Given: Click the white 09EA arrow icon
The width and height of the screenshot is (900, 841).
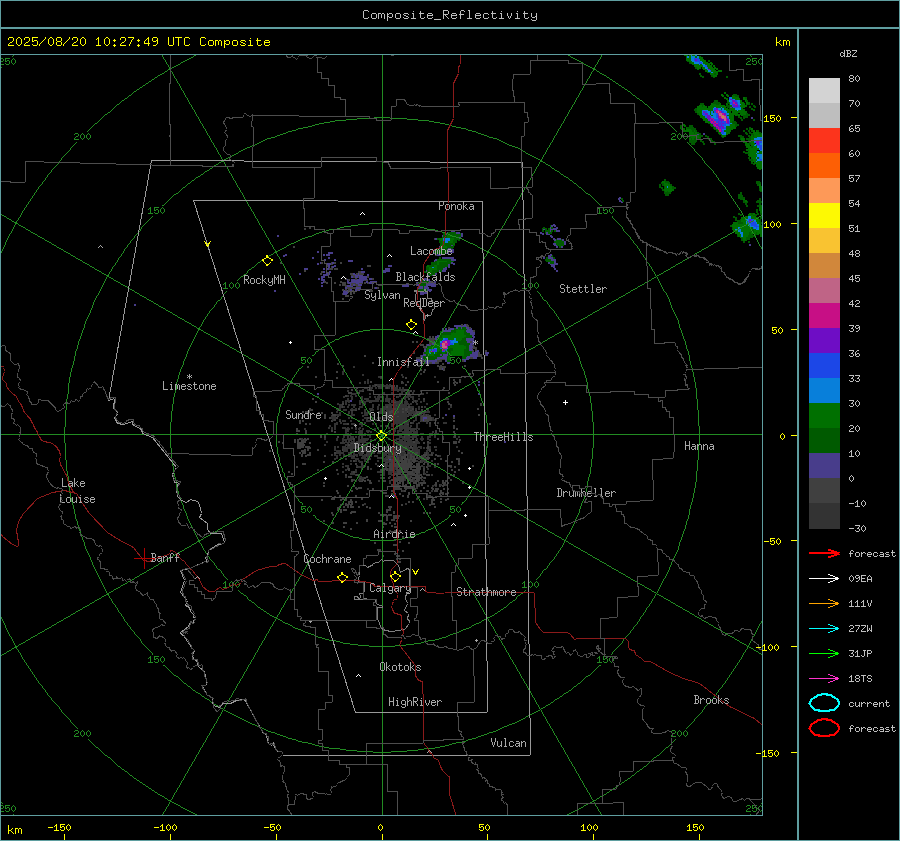Looking at the screenshot, I should [824, 579].
